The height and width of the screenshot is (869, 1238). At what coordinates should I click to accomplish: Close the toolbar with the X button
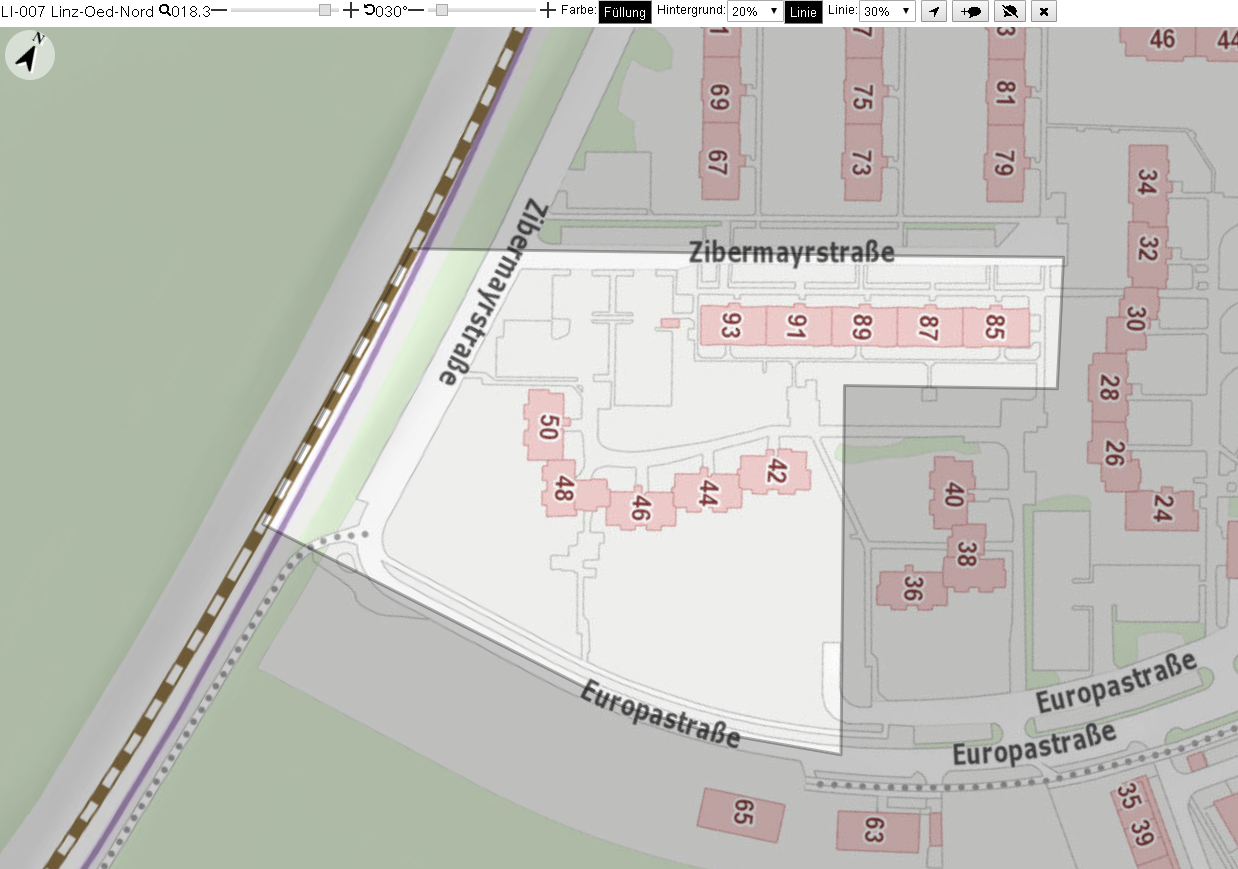click(x=1044, y=11)
